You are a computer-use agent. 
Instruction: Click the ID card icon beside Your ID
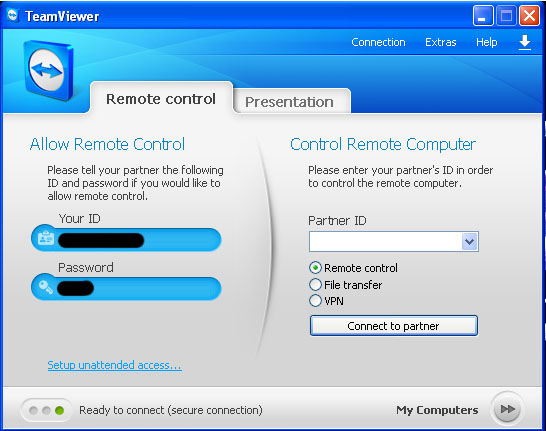tap(46, 238)
